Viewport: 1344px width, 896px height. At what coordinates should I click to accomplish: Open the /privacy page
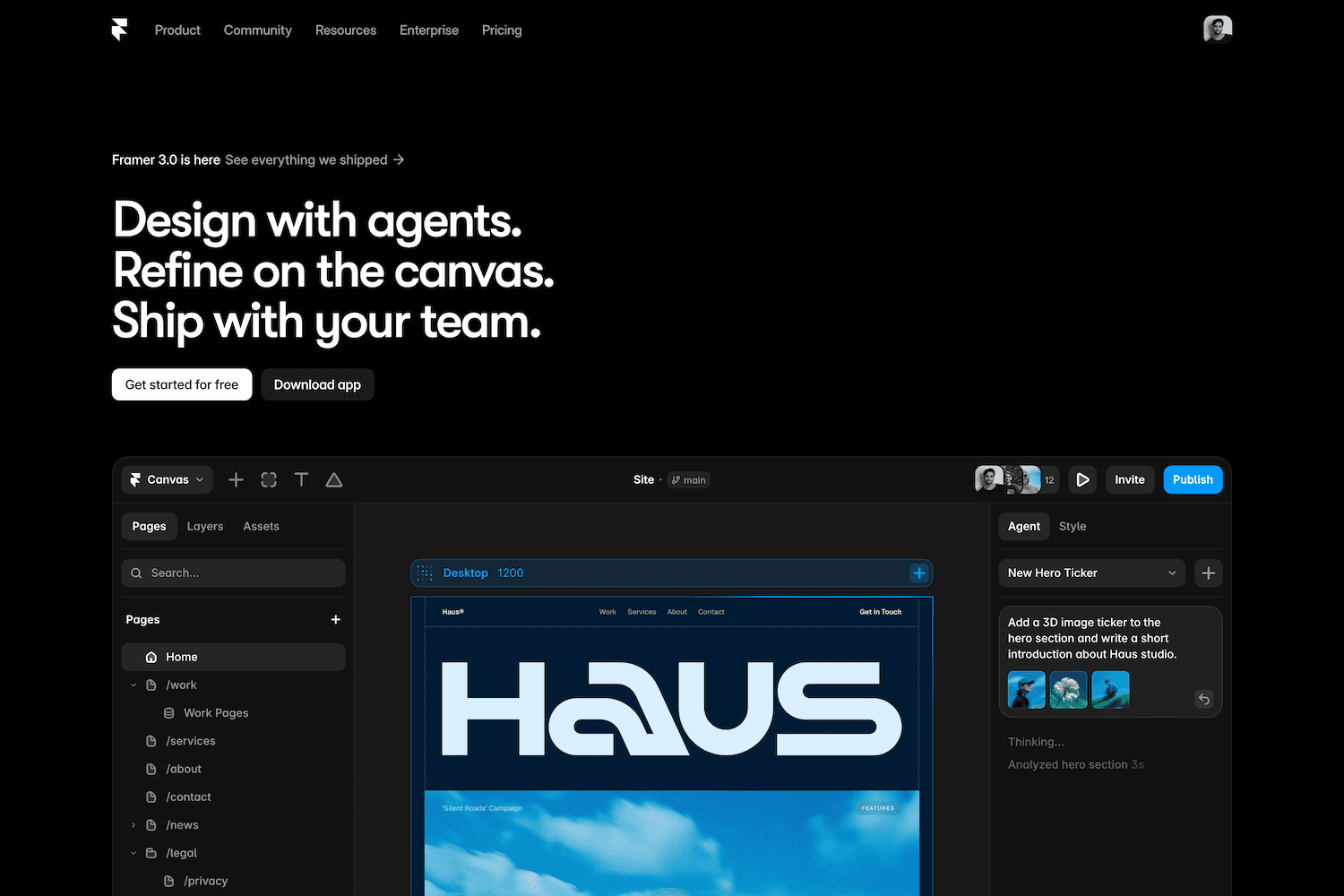coord(205,881)
